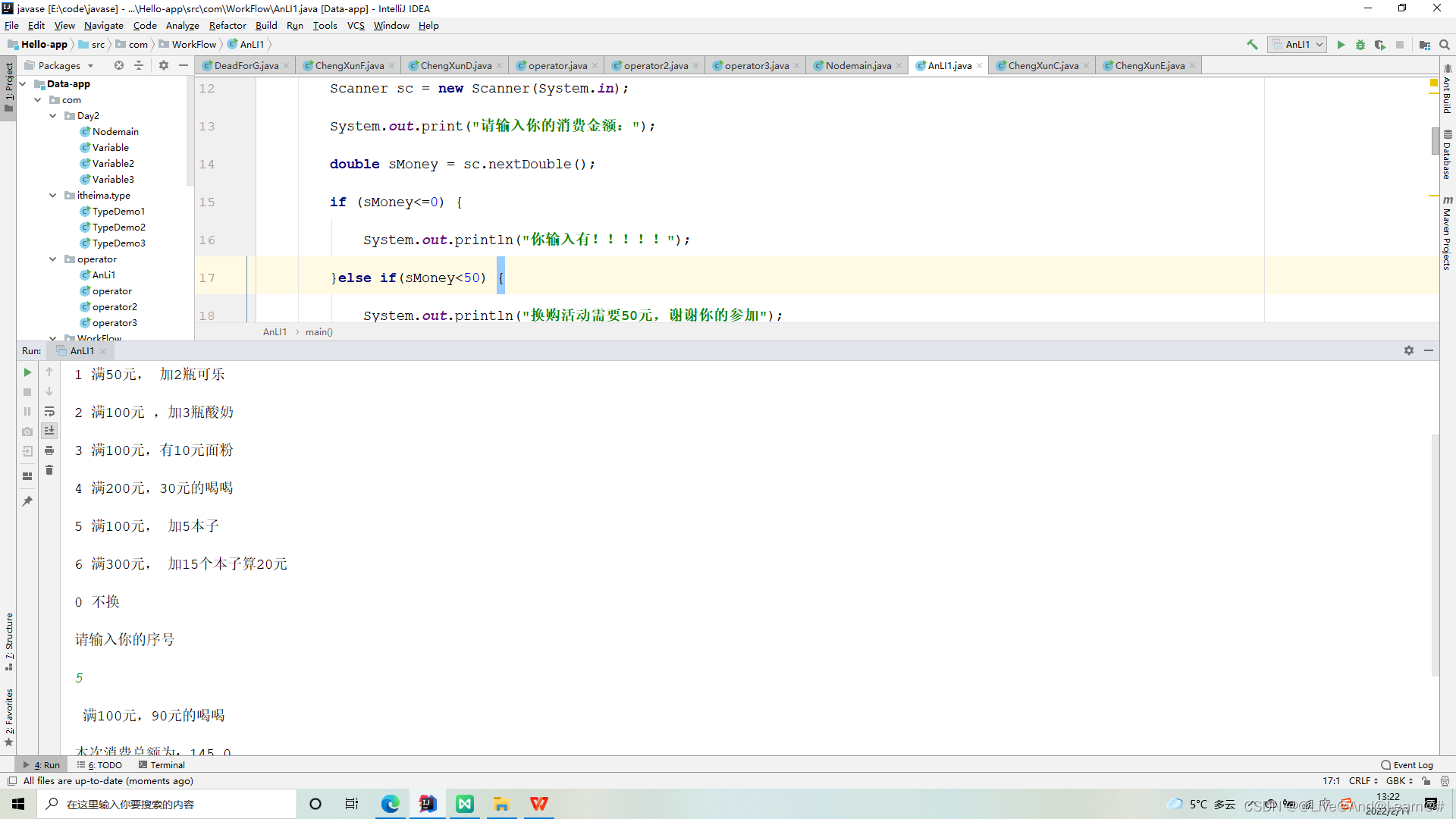Run AnLI1 with Coverage icon
This screenshot has width=1456, height=819.
(1381, 45)
